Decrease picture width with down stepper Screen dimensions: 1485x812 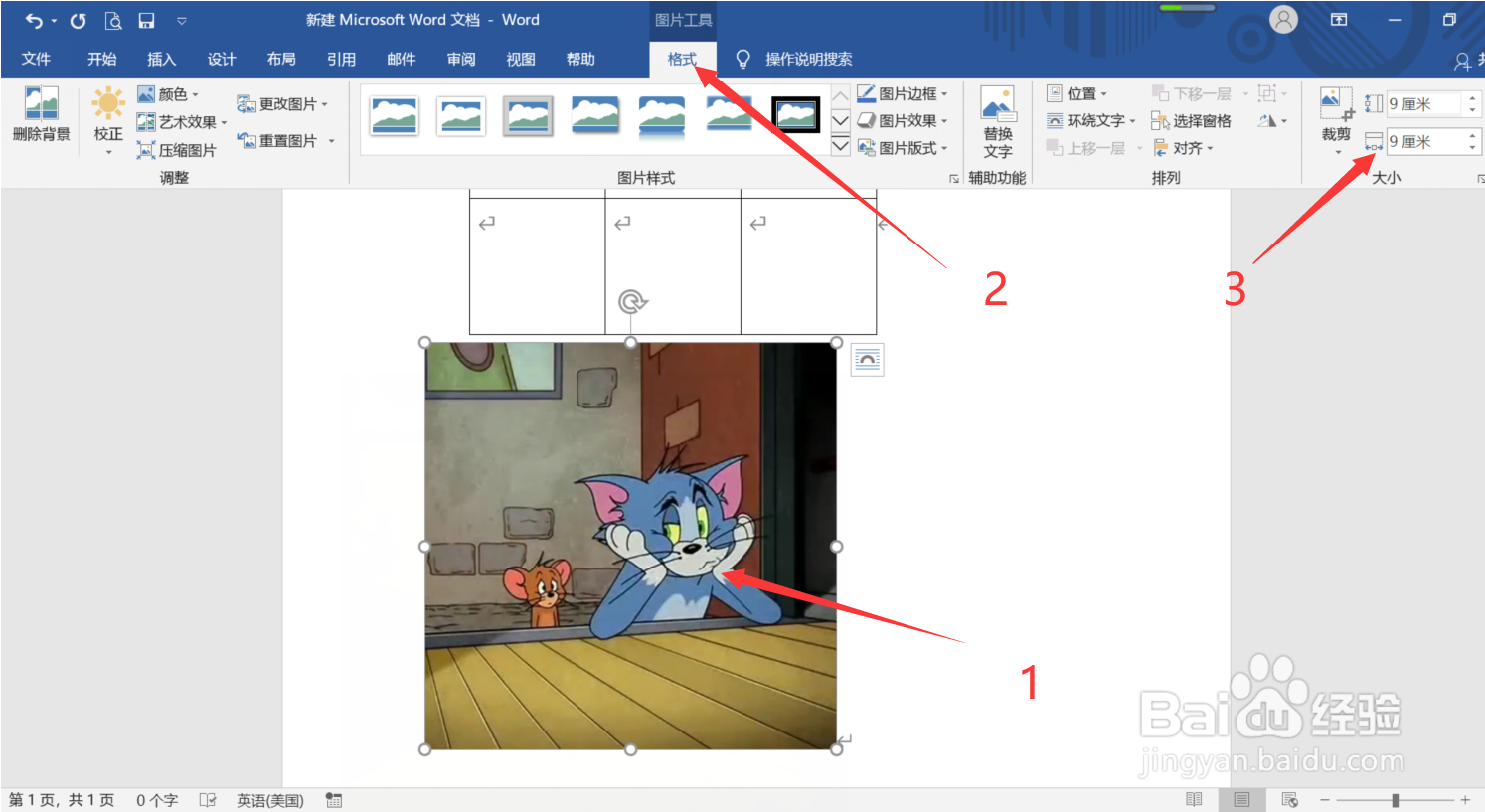[1472, 148]
